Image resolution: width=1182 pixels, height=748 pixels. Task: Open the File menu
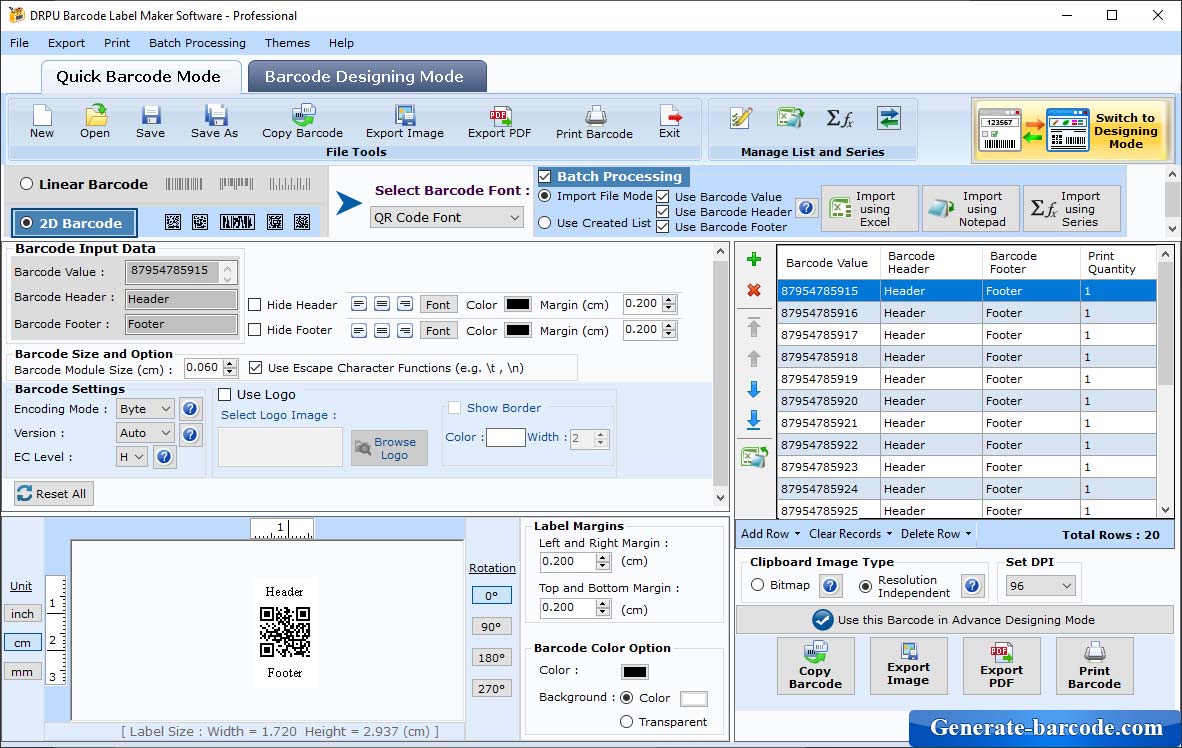20,43
